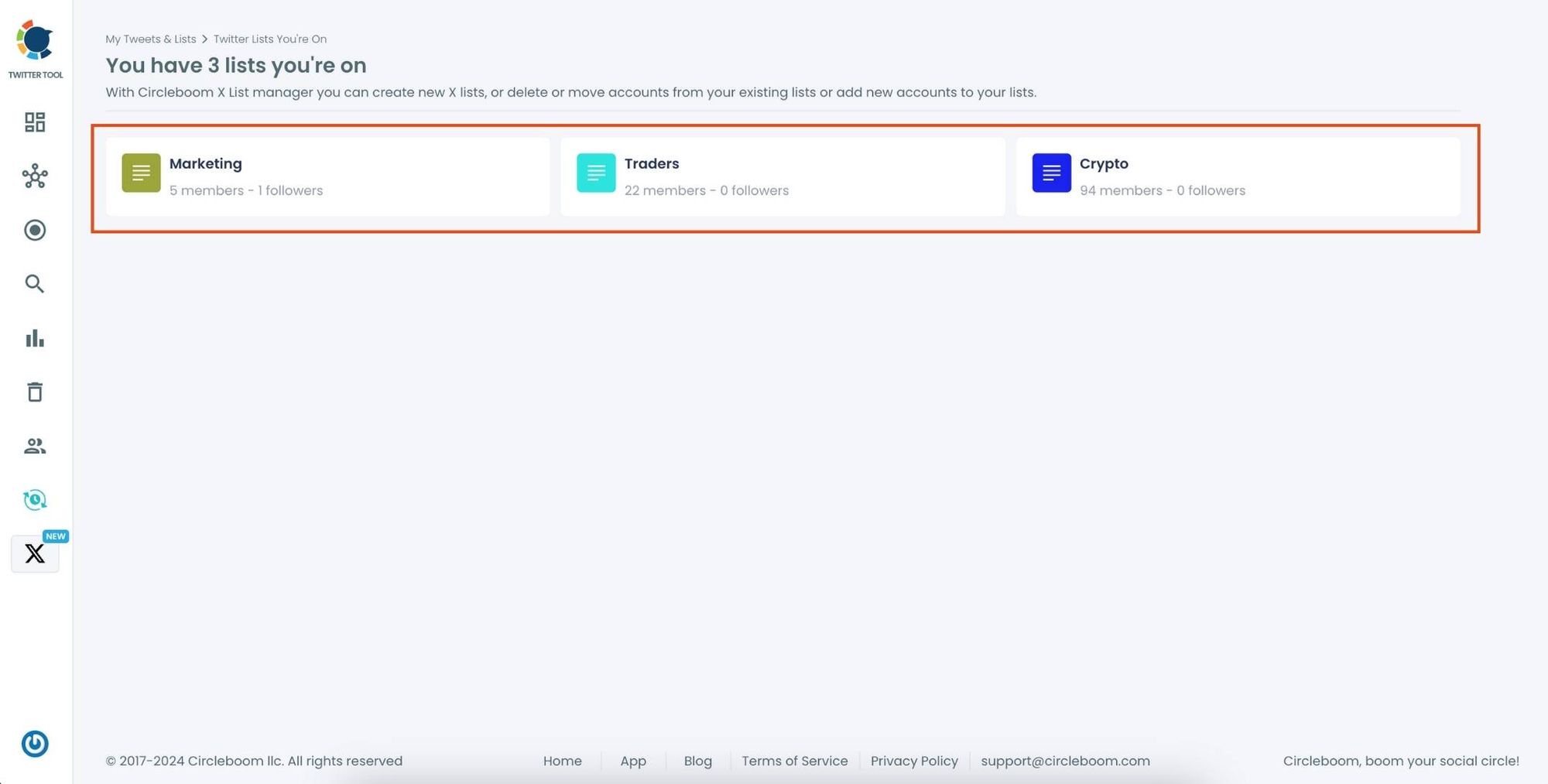
Task: Click the scheduled posts clock icon
Action: click(35, 500)
